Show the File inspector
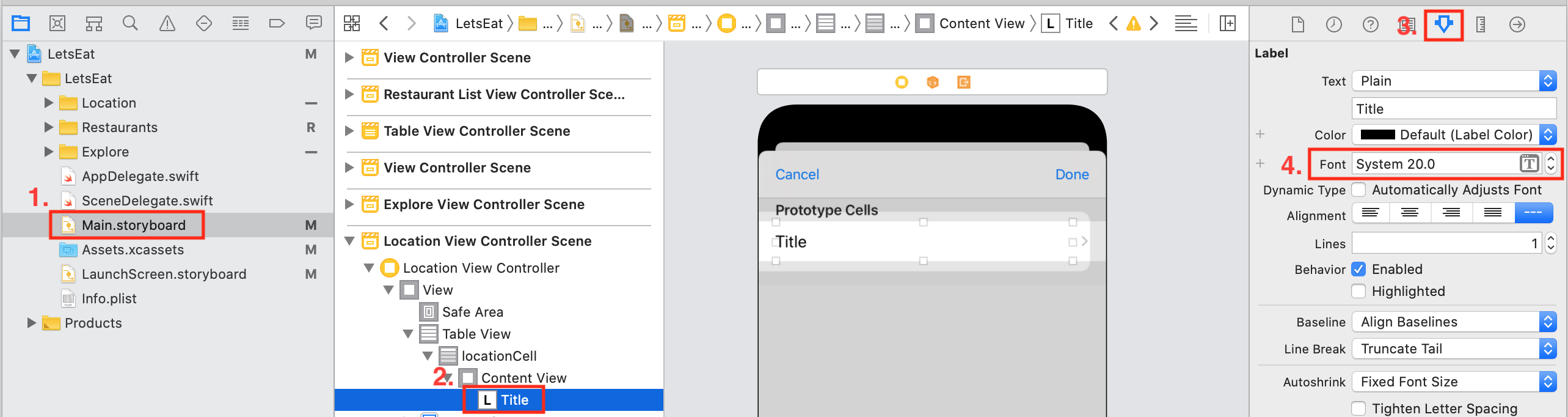 click(1298, 24)
